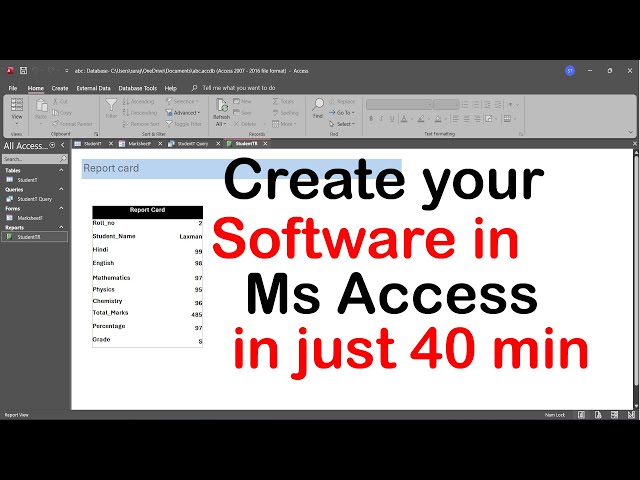Screen dimensions: 640x480
Task: Collapse the Tables group in navigation pane
Action: 61,170
